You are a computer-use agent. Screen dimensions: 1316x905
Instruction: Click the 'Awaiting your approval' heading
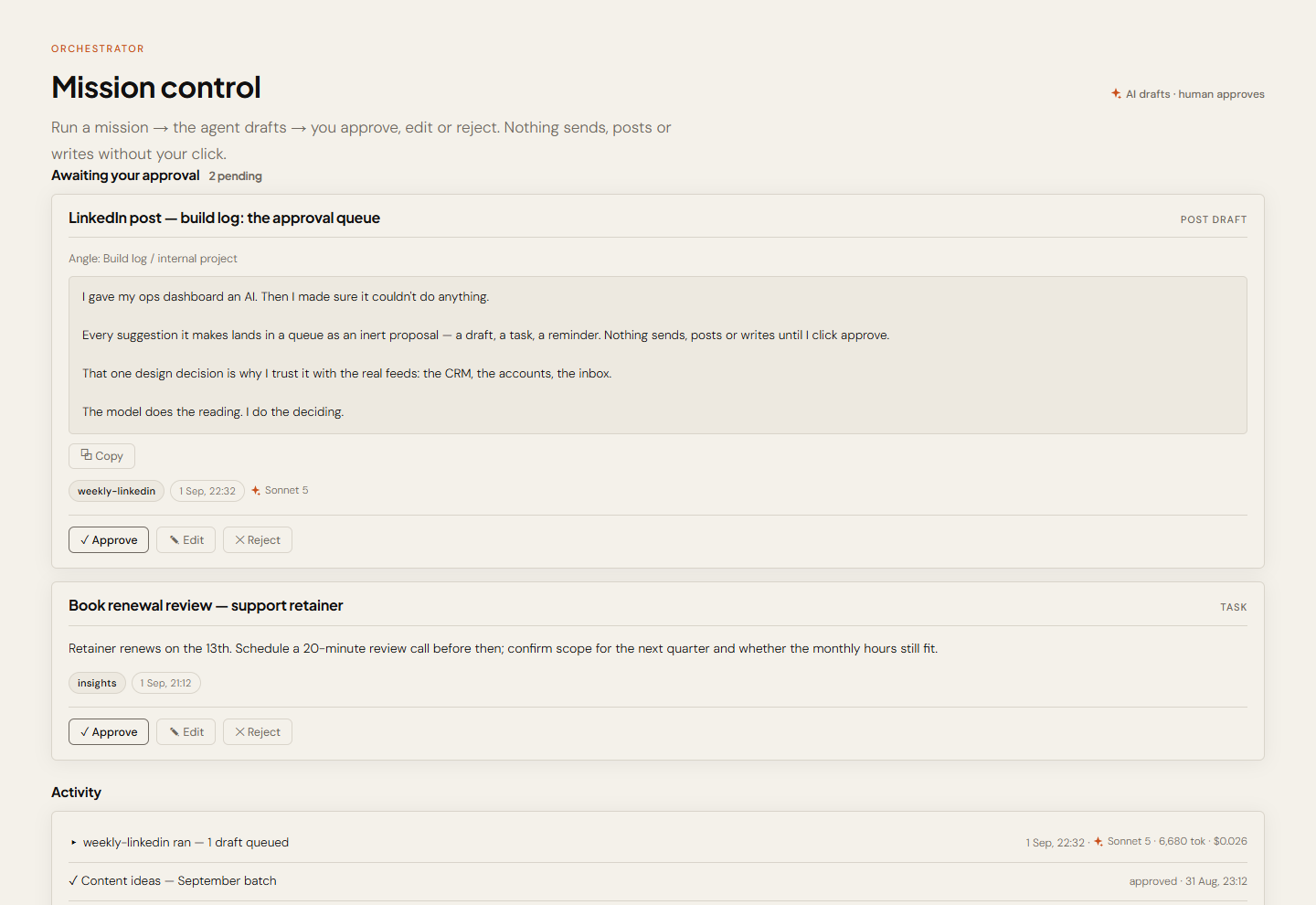125,176
